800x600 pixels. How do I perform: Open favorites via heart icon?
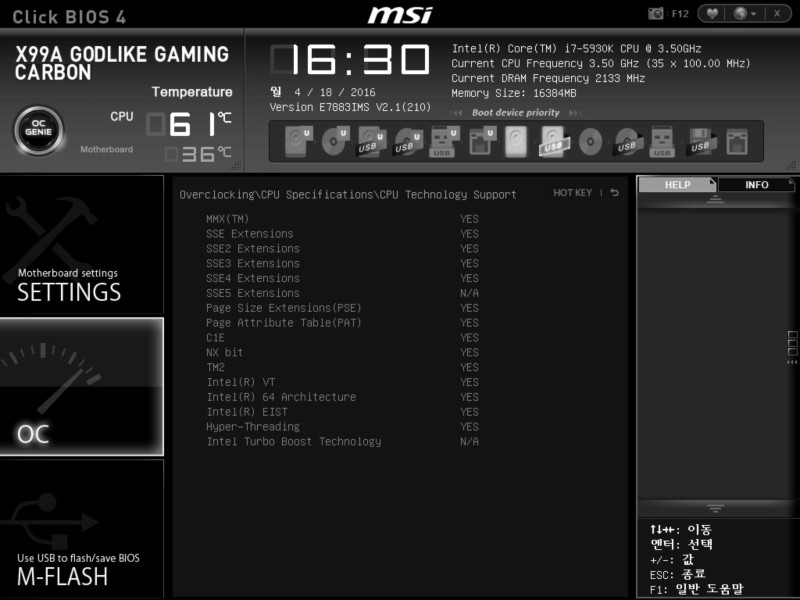click(712, 13)
